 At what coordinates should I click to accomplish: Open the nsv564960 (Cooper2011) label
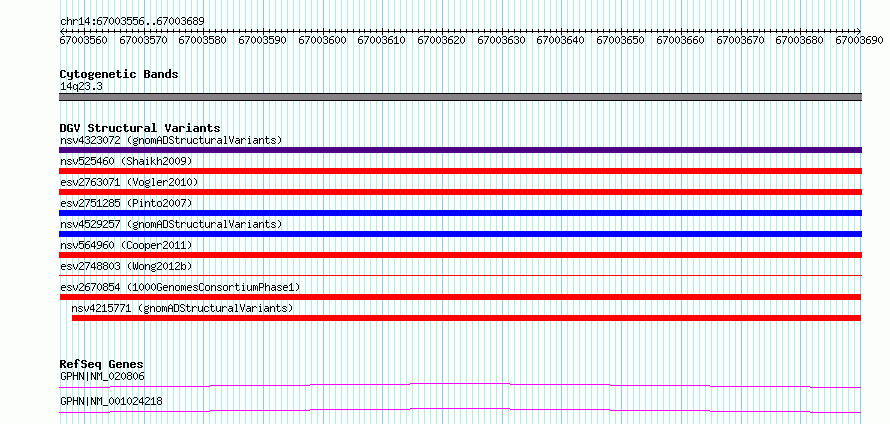(x=126, y=245)
